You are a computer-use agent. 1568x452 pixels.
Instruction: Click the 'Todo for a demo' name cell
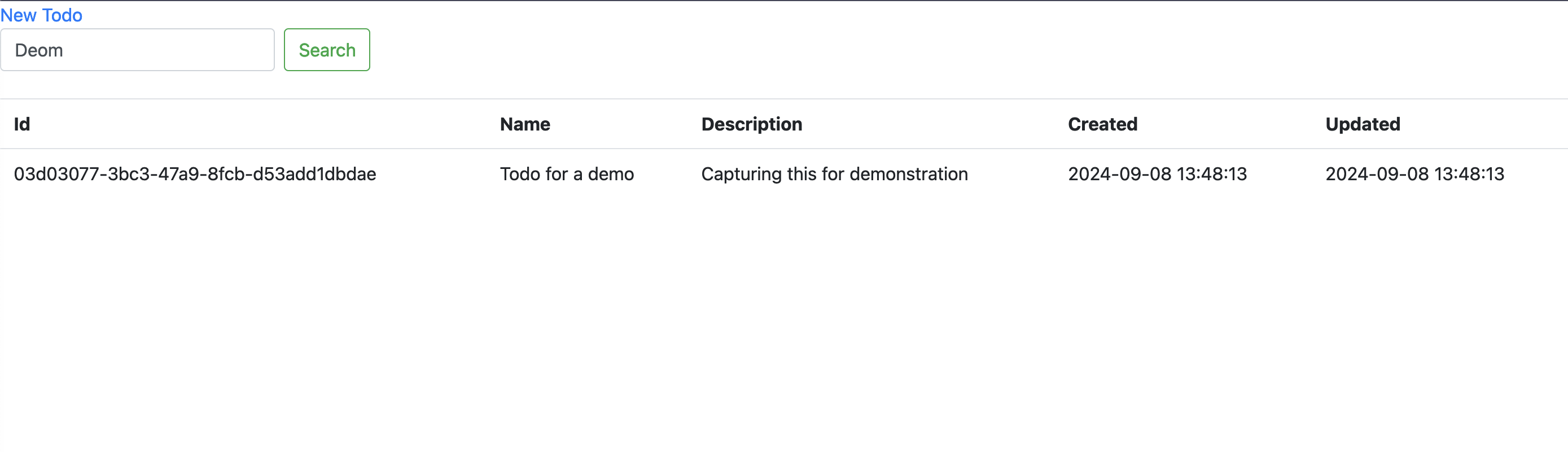[x=567, y=174]
